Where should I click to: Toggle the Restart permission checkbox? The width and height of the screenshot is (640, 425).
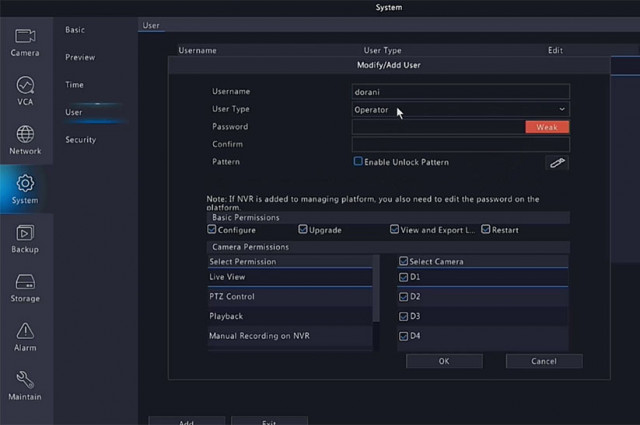pos(485,229)
